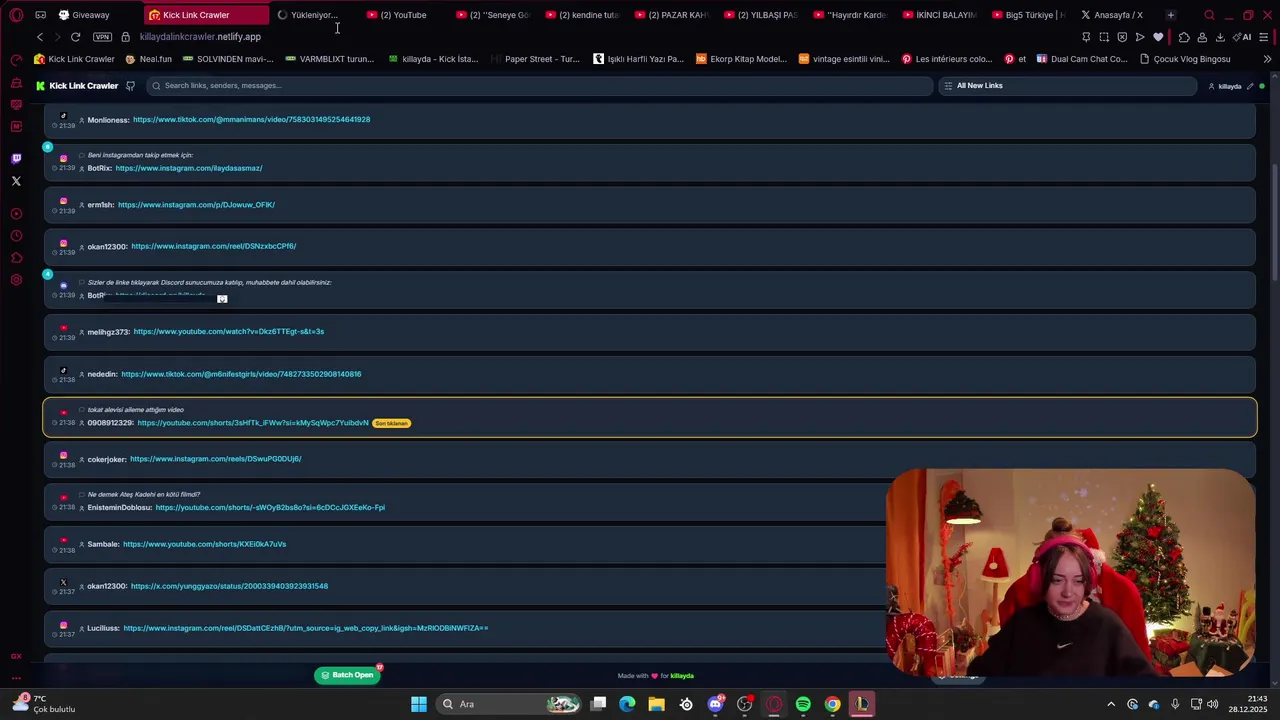Click the snapshot icon in browser toolbar
The width and height of the screenshot is (1280, 720).
(1104, 37)
